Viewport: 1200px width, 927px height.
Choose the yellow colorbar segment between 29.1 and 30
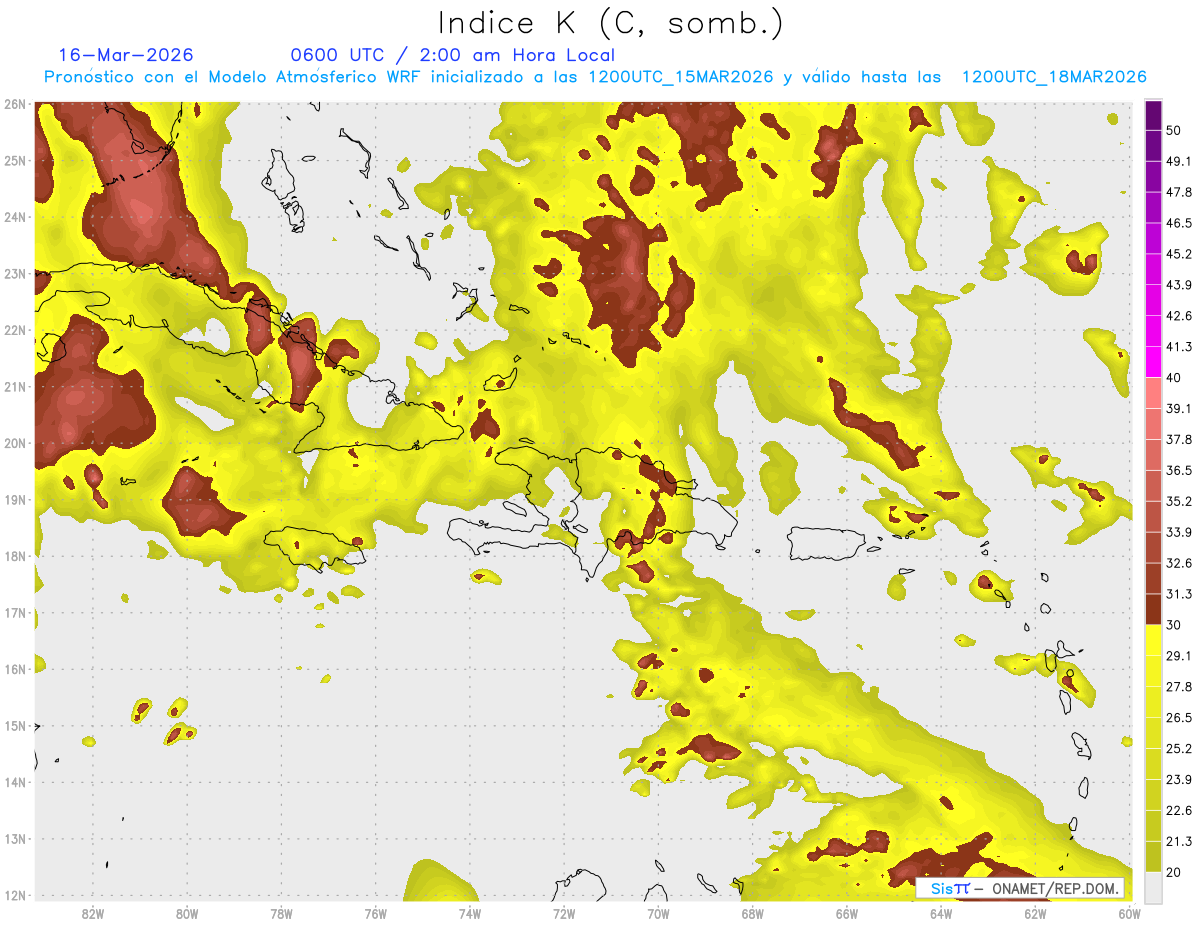tap(1153, 640)
